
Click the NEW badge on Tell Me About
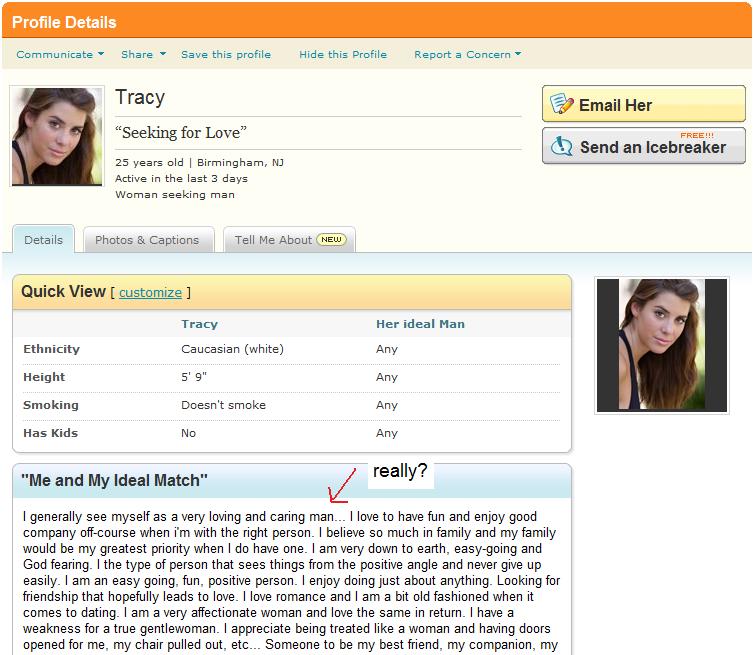click(331, 240)
